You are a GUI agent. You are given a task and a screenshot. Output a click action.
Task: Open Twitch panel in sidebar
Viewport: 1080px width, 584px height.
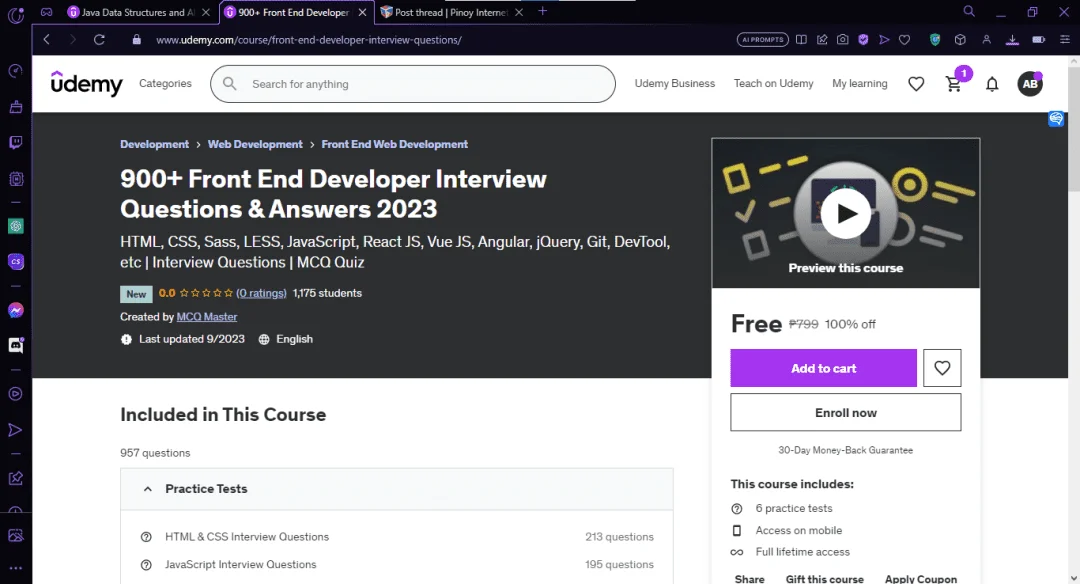pos(15,143)
